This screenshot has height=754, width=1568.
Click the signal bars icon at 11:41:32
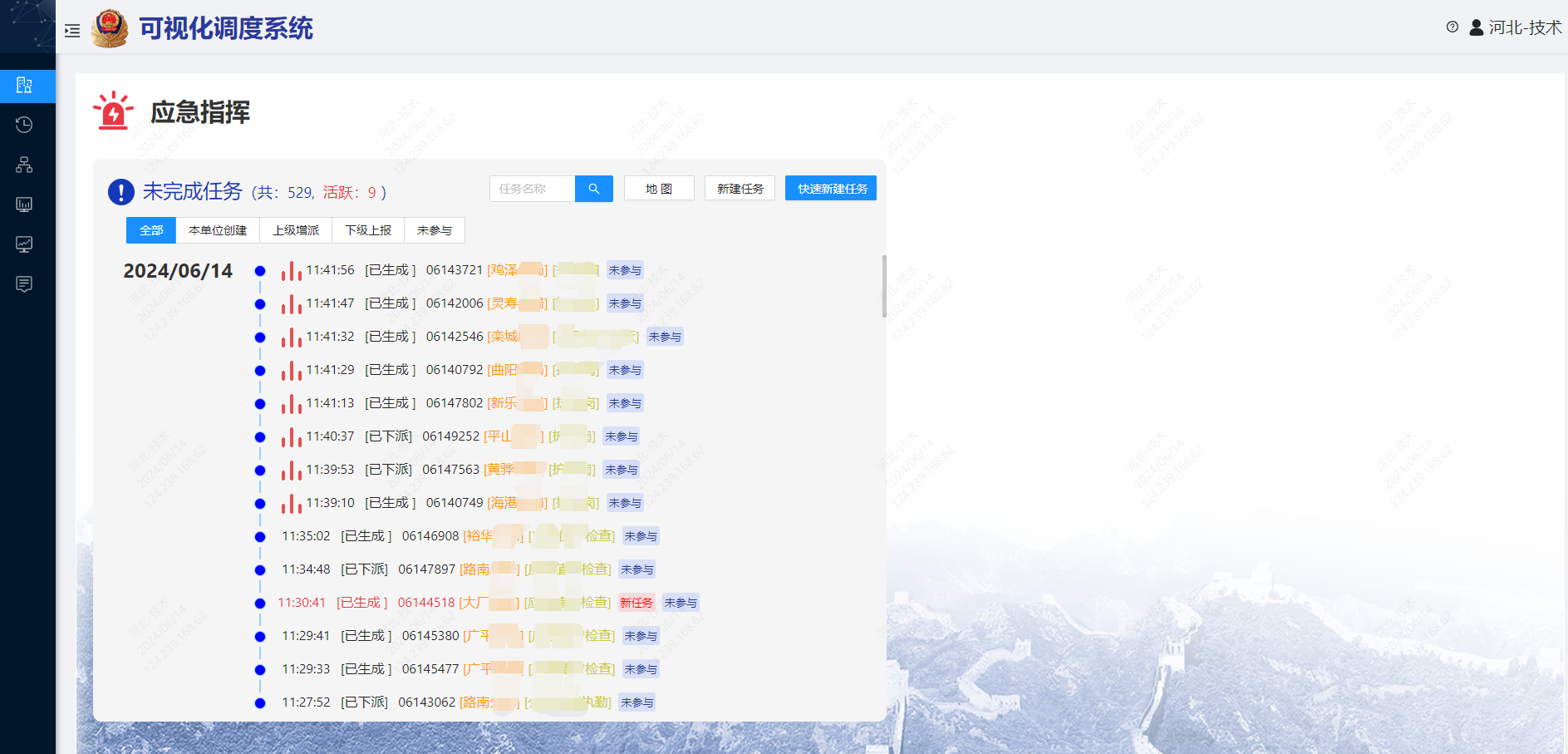(x=291, y=338)
